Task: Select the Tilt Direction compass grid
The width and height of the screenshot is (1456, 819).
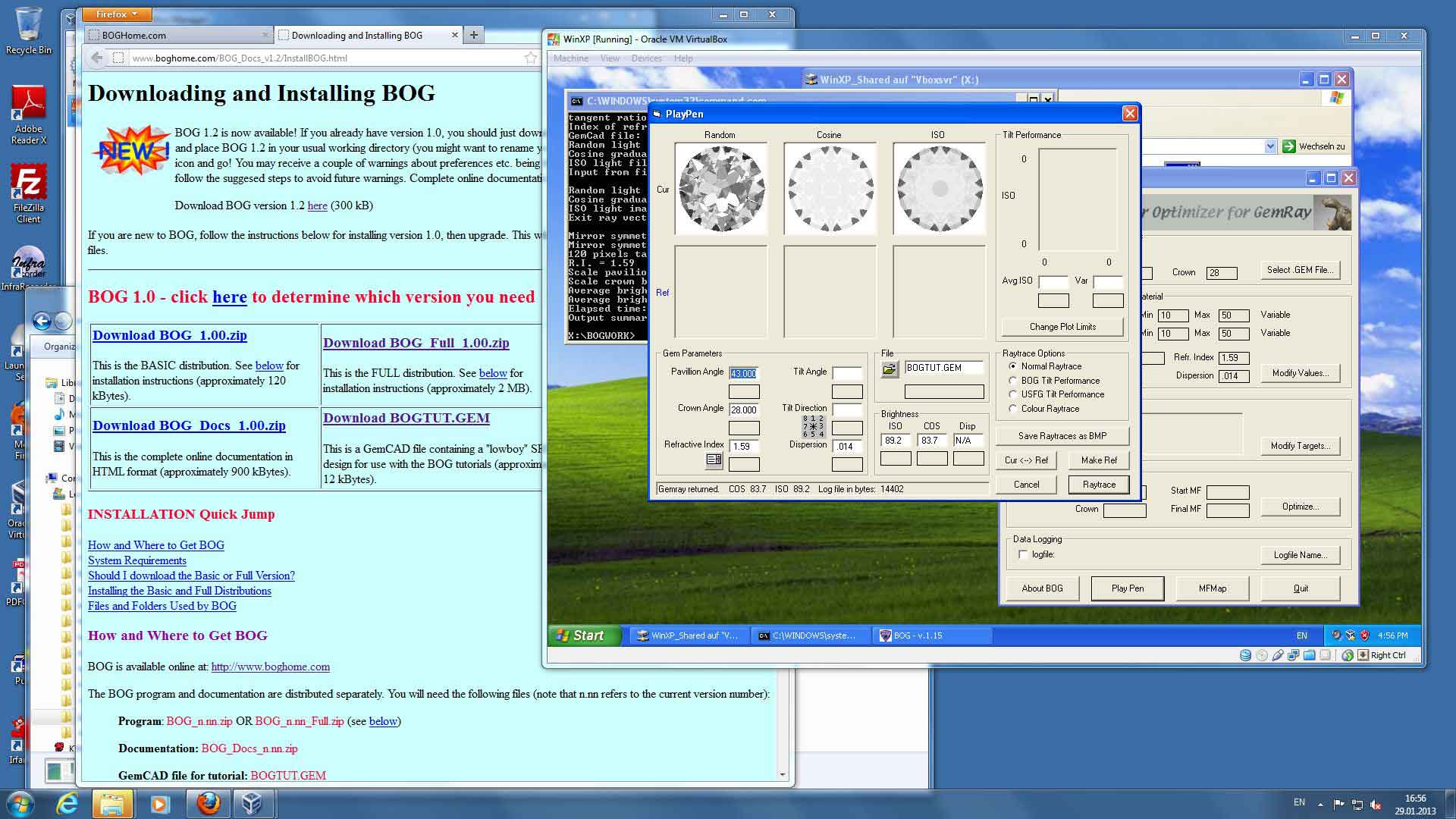Action: 813,426
